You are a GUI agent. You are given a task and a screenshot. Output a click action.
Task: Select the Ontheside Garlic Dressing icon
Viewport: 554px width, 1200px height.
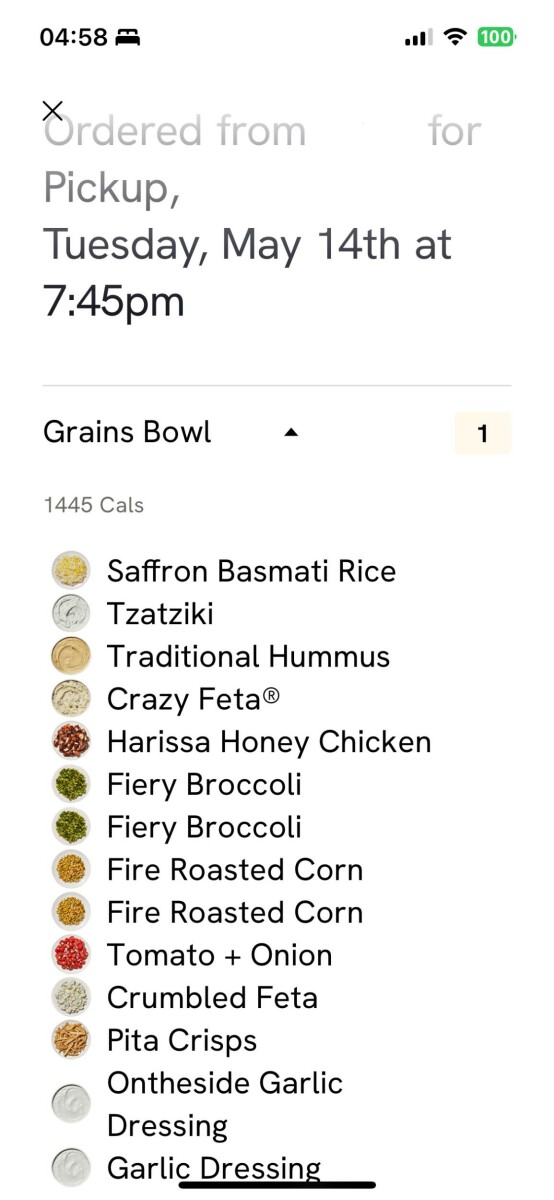coord(71,1104)
